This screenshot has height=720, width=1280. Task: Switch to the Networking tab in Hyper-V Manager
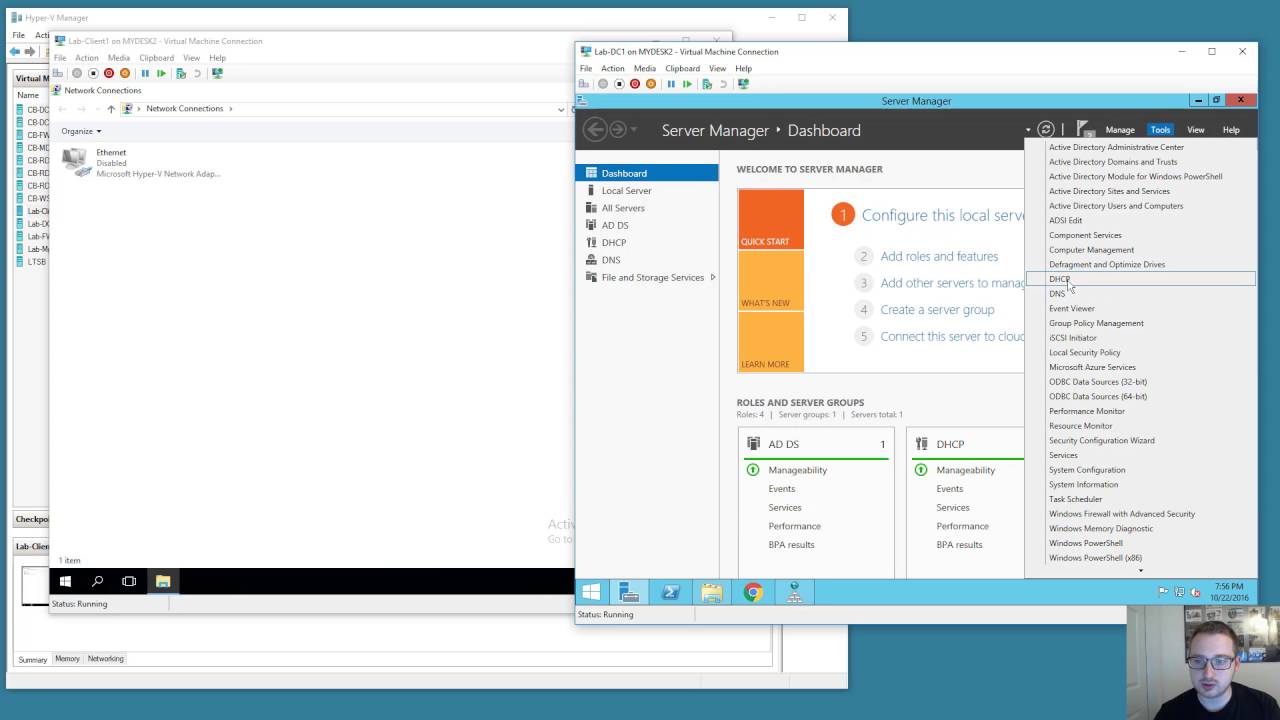pyautogui.click(x=105, y=659)
